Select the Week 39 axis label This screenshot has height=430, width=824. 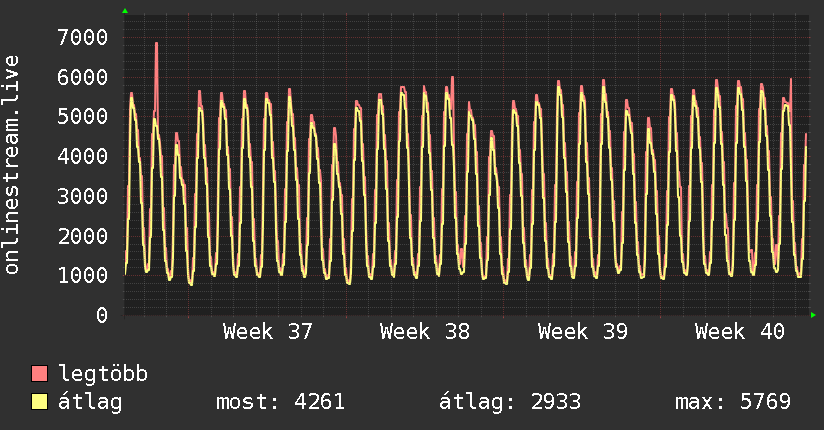point(582,332)
